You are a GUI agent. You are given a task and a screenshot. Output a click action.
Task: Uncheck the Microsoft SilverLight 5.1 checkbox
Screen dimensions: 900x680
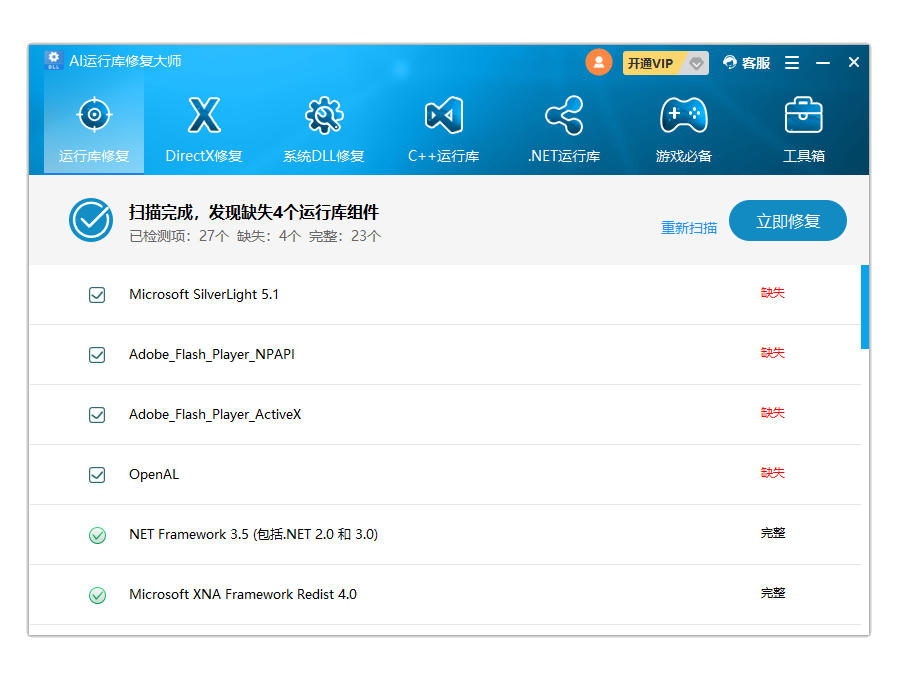(97, 295)
